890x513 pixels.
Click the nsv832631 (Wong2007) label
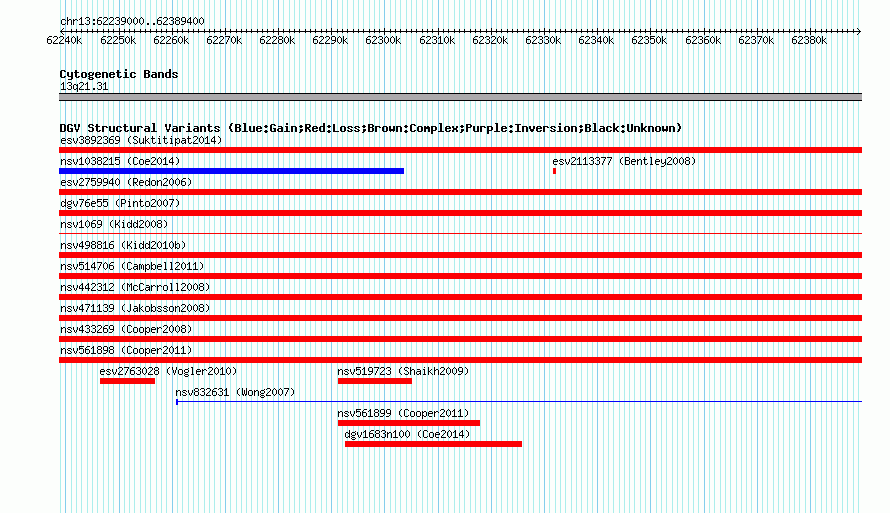click(235, 392)
